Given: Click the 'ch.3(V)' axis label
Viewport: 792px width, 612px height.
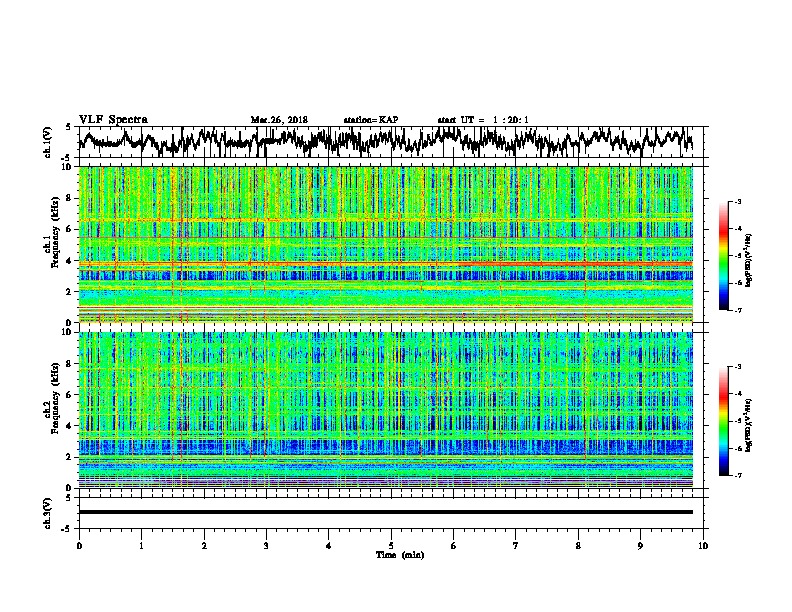Looking at the screenshot, I should pyautogui.click(x=48, y=513).
